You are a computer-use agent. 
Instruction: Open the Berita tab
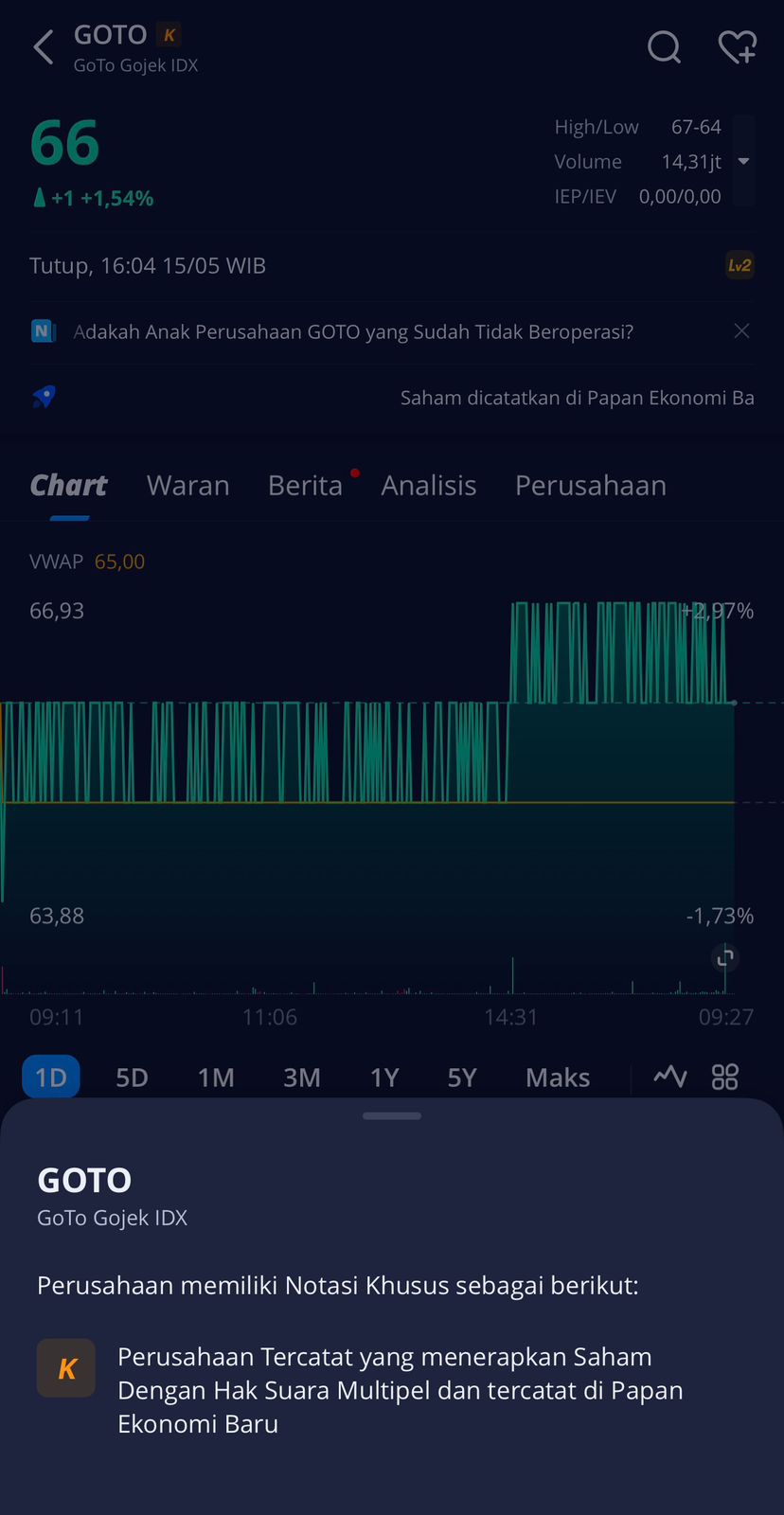(305, 485)
